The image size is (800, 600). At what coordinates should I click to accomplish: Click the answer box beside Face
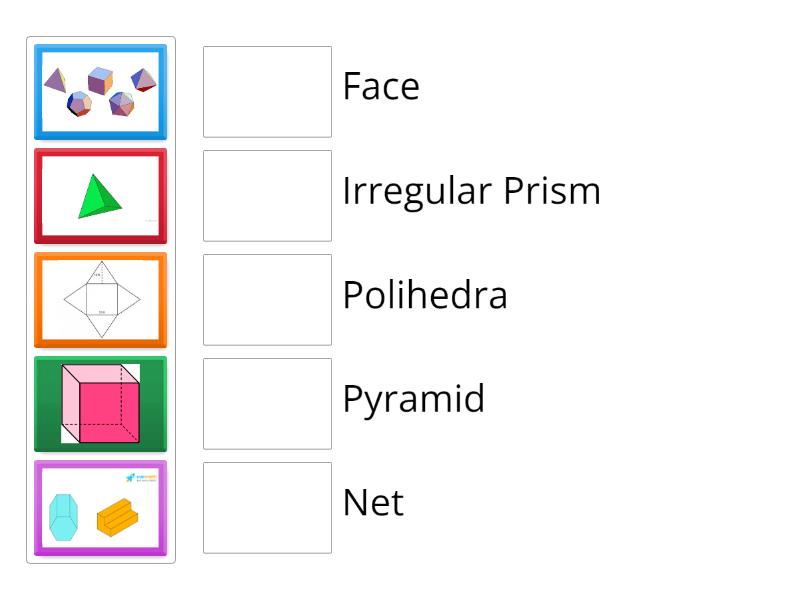pyautogui.click(x=266, y=91)
